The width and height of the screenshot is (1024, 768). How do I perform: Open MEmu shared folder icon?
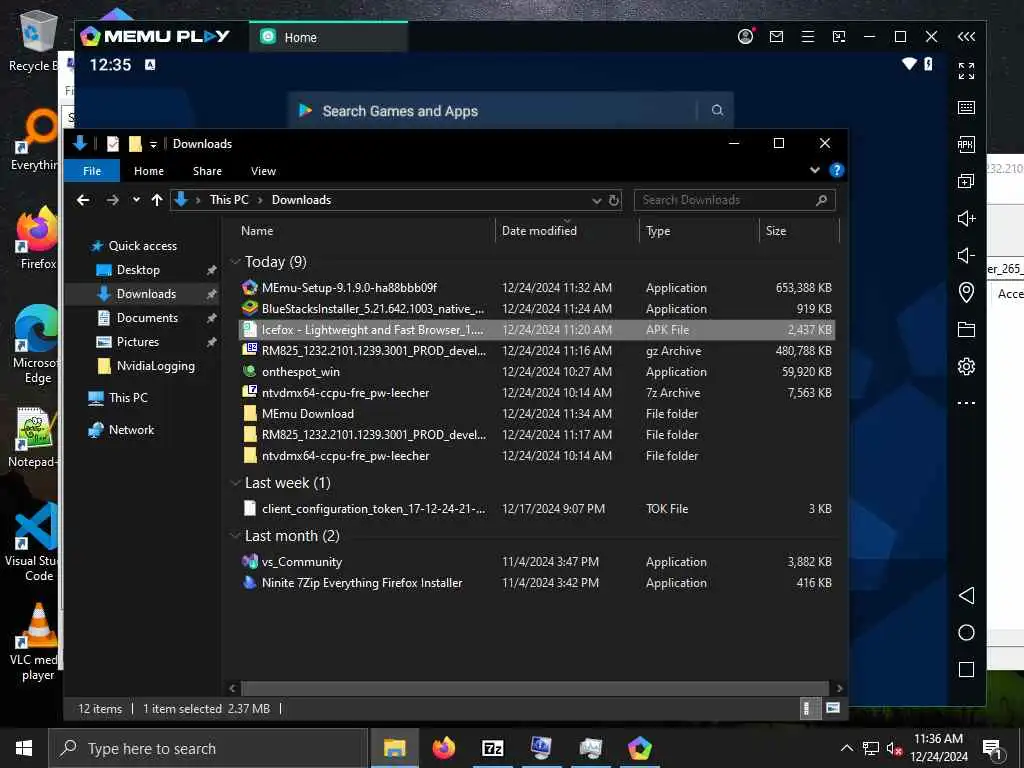coord(966,329)
